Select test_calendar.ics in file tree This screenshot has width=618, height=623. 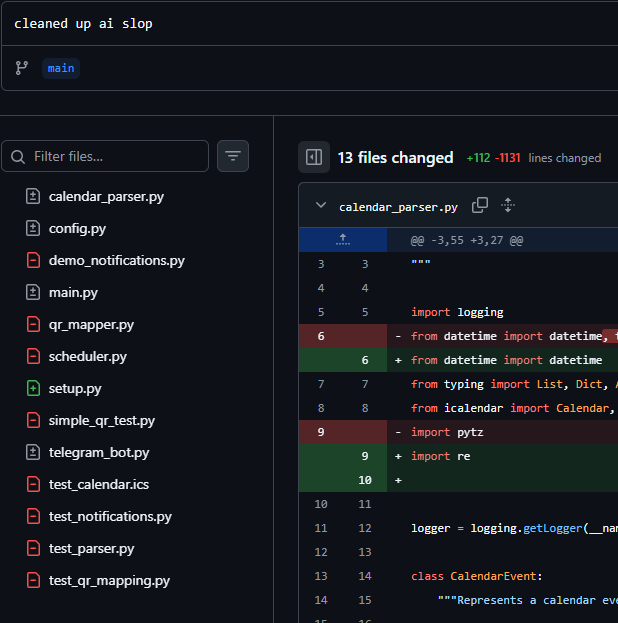(x=99, y=484)
